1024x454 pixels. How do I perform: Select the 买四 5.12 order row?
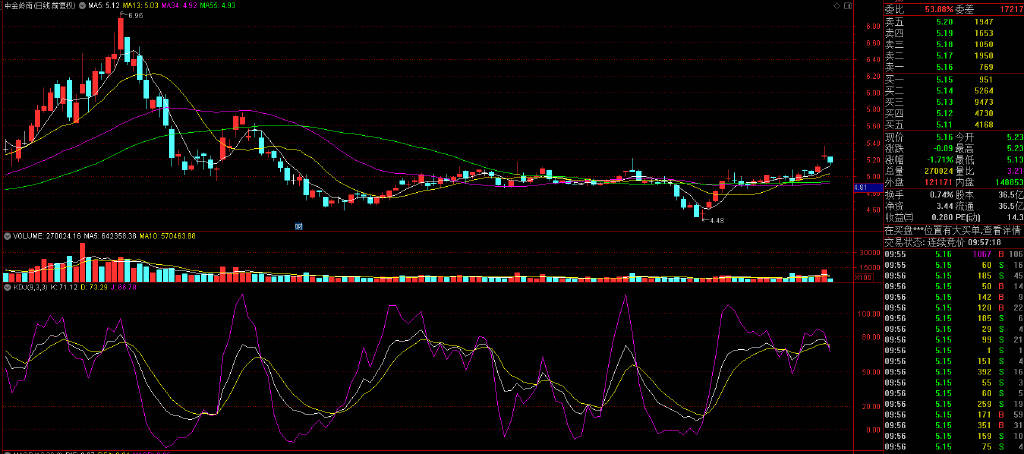953,113
